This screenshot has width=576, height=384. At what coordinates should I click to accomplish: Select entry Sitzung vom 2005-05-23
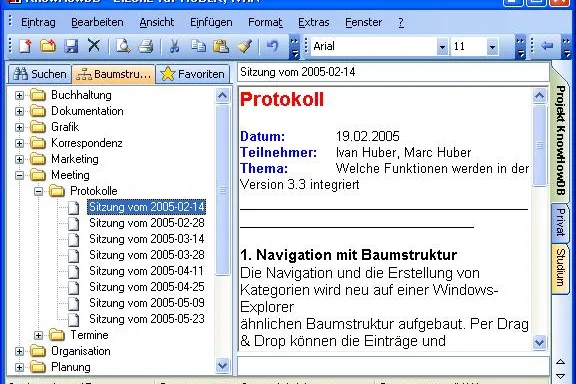(x=147, y=319)
